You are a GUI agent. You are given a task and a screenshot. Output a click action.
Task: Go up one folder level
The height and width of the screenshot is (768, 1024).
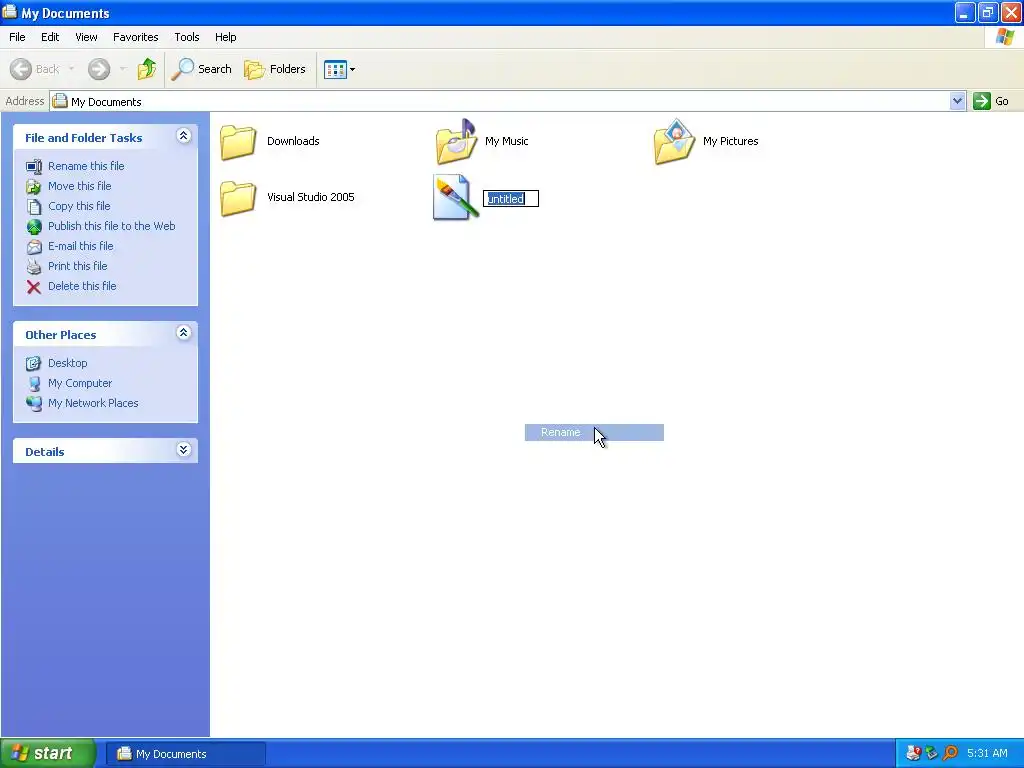point(147,69)
